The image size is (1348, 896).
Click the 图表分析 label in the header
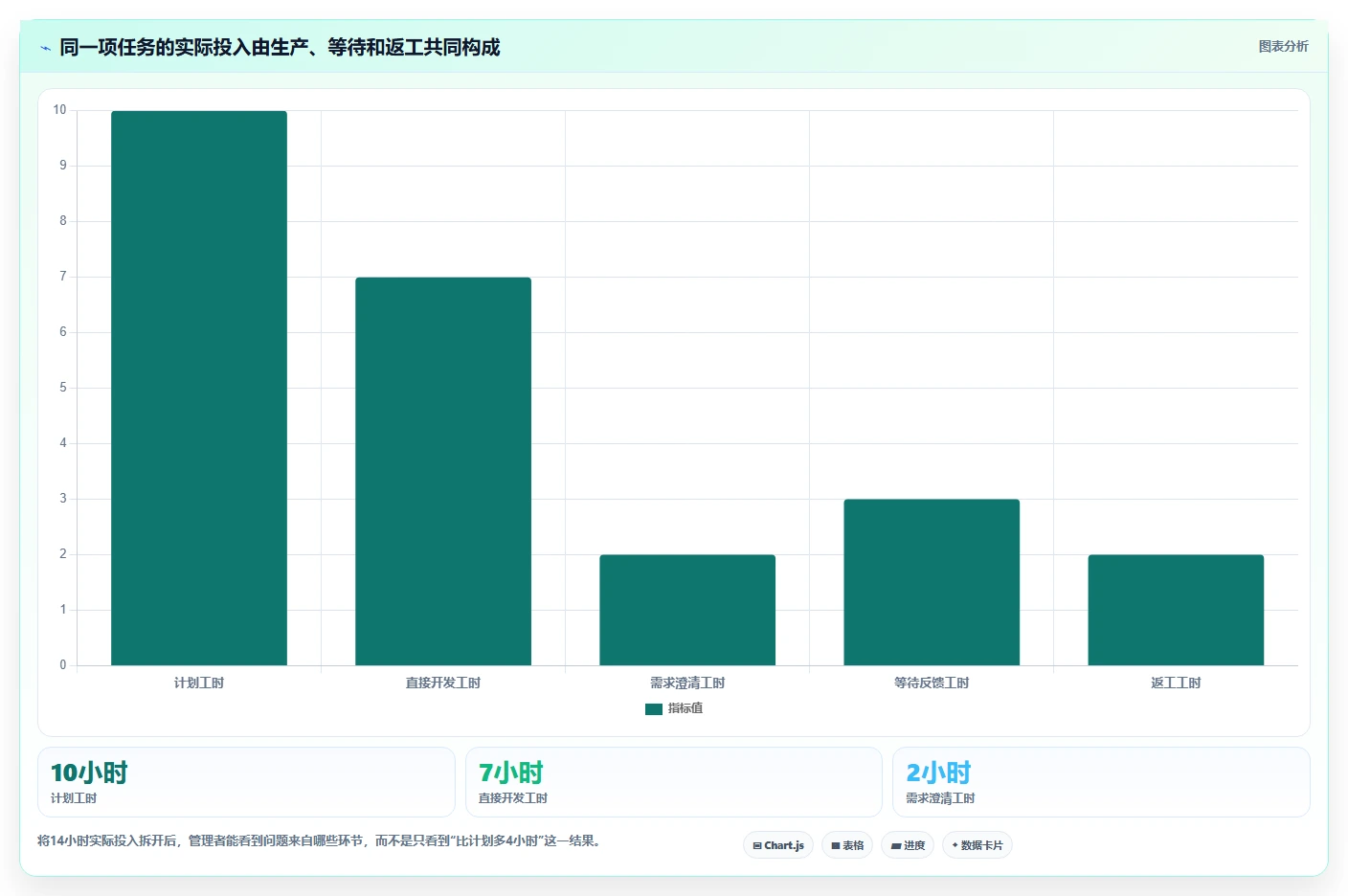[x=1283, y=46]
